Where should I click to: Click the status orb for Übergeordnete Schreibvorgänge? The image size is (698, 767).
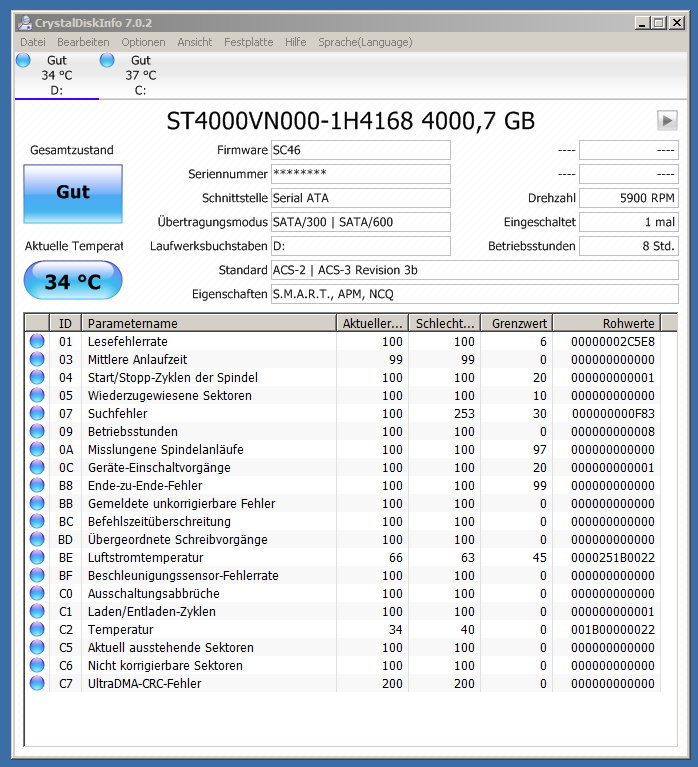click(x=37, y=539)
